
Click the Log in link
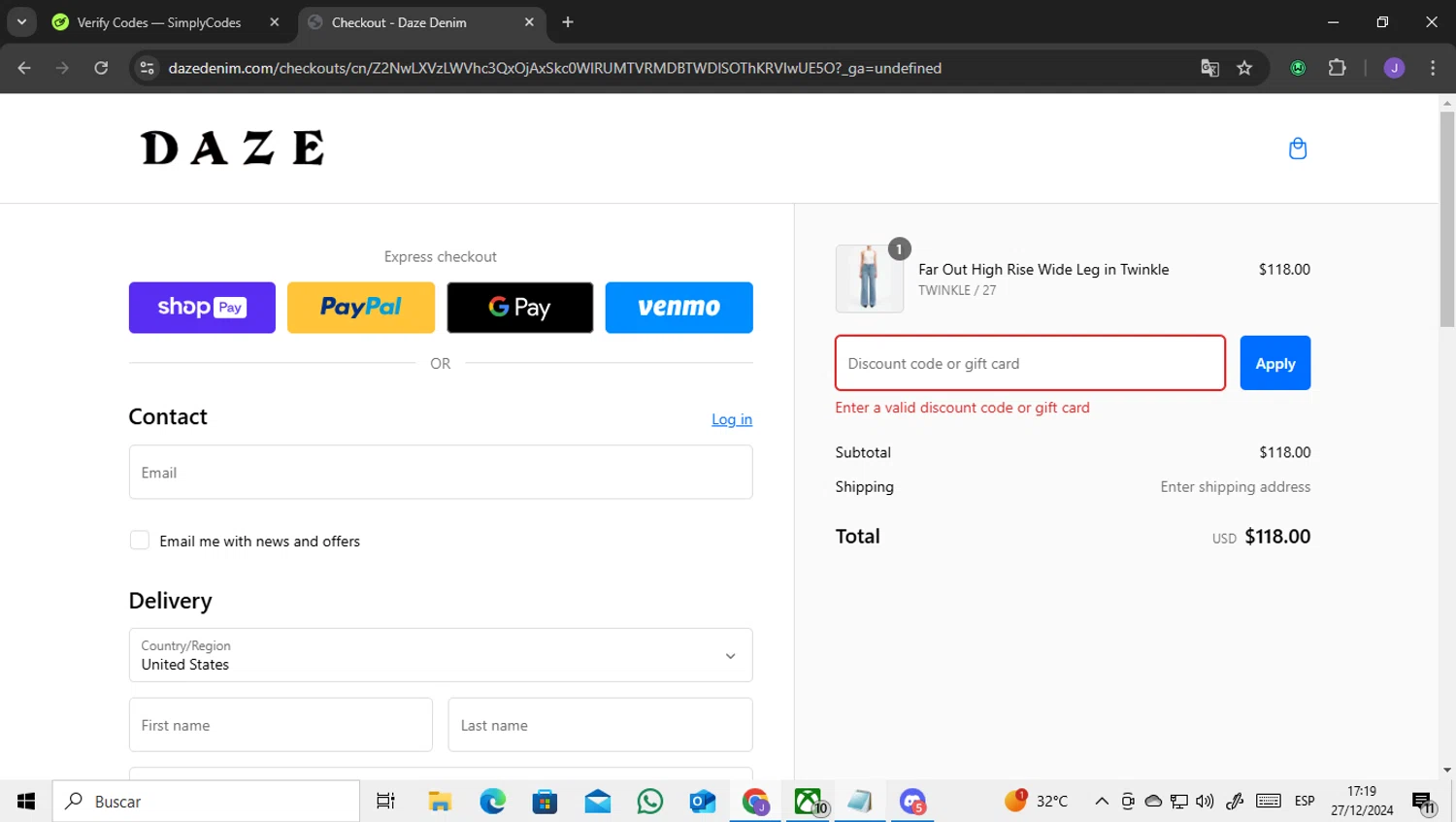point(732,419)
